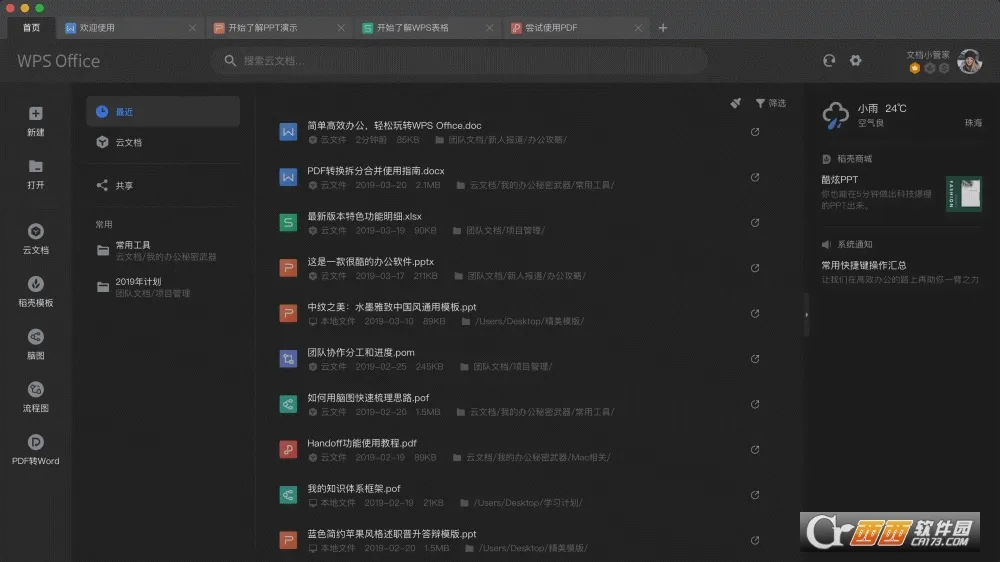This screenshot has height=562, width=1000.
Task: Open file 中纹之美: 水墨雅致中国风通用模板.ppt
Action: click(x=392, y=307)
